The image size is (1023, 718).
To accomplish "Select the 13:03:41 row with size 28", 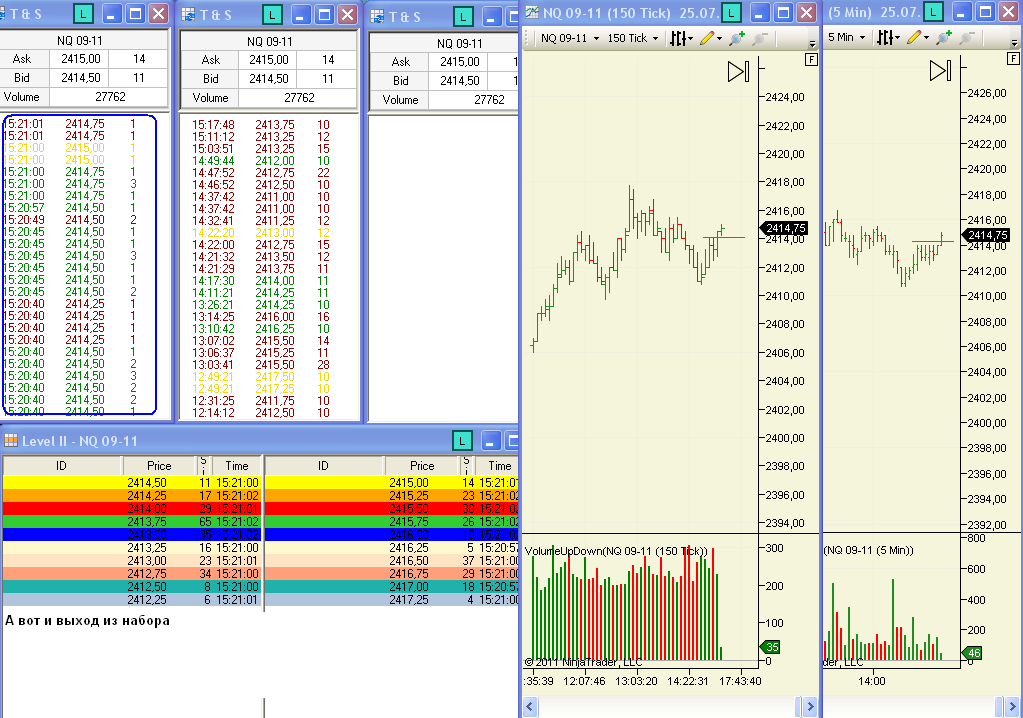I will coord(261,365).
